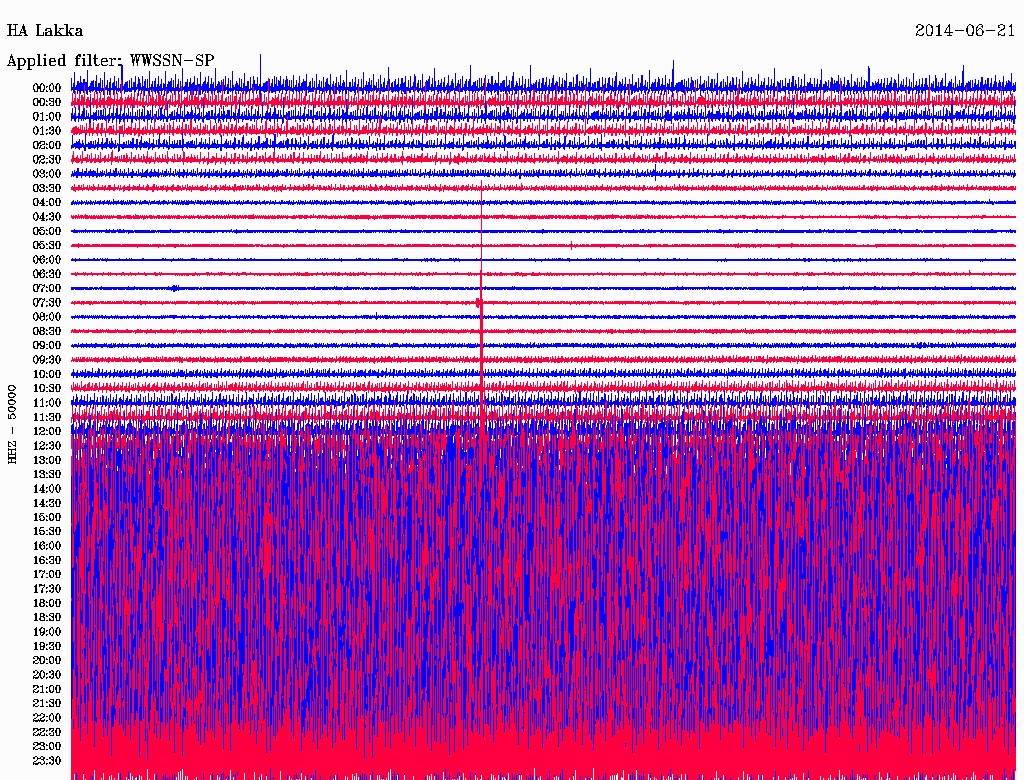This screenshot has height=780, width=1024.
Task: Select the 05:30 time row label
Action: (x=47, y=245)
